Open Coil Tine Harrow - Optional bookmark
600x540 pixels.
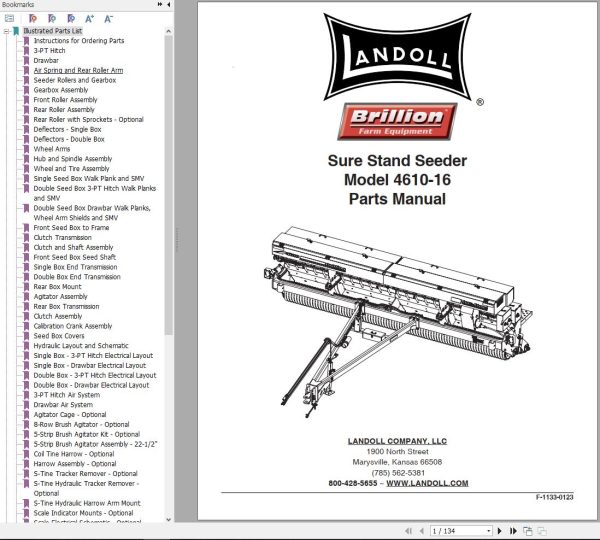pos(74,454)
